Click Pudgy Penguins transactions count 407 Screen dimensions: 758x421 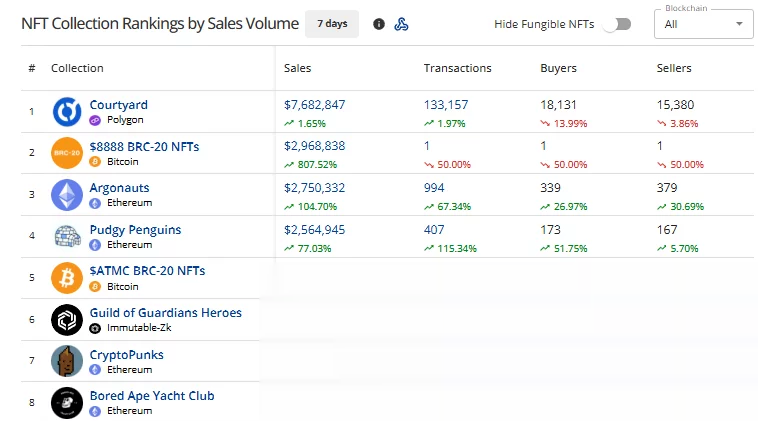click(x=434, y=230)
